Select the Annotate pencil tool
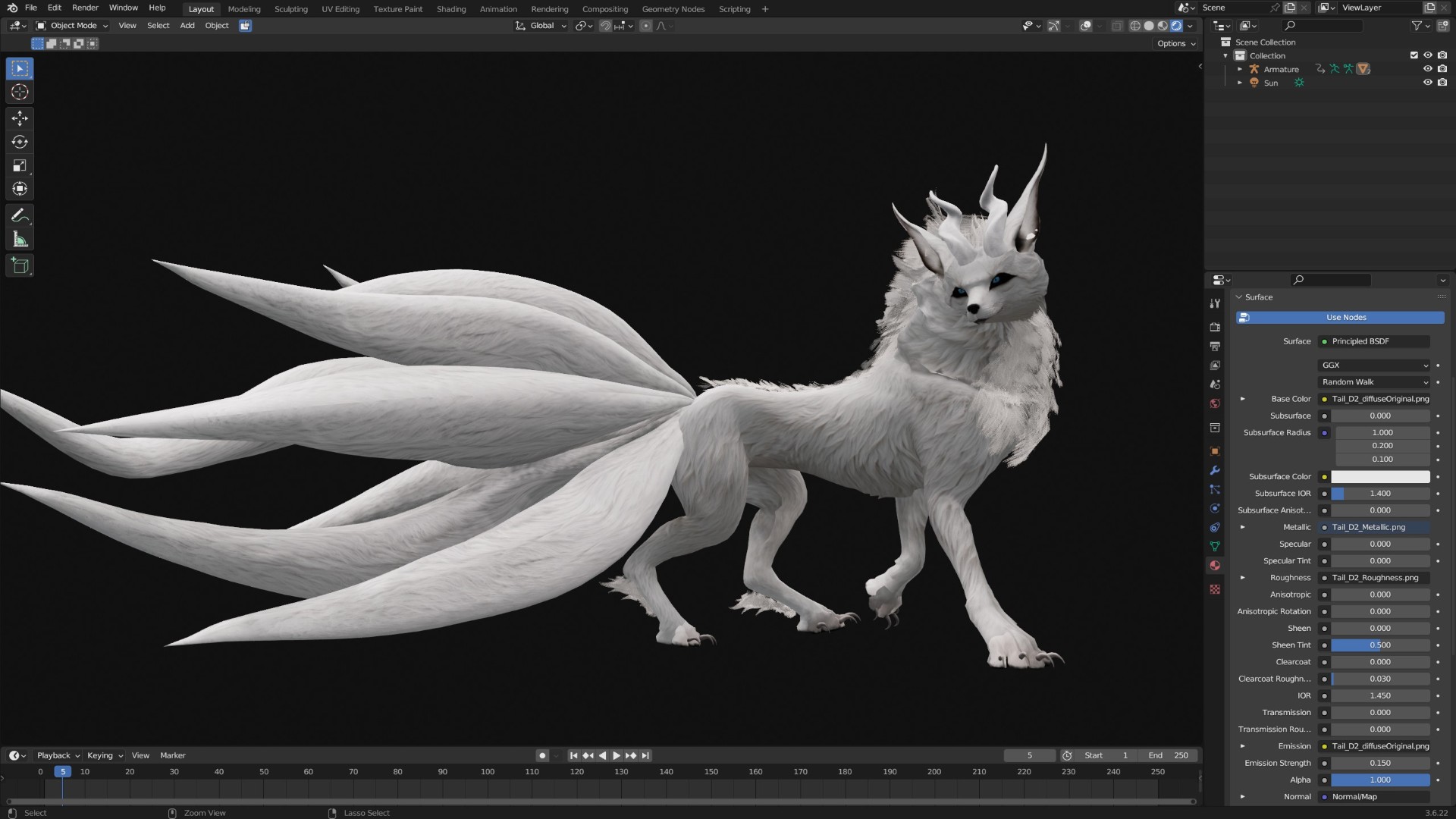Screen dimensions: 1456x819 coord(20,216)
